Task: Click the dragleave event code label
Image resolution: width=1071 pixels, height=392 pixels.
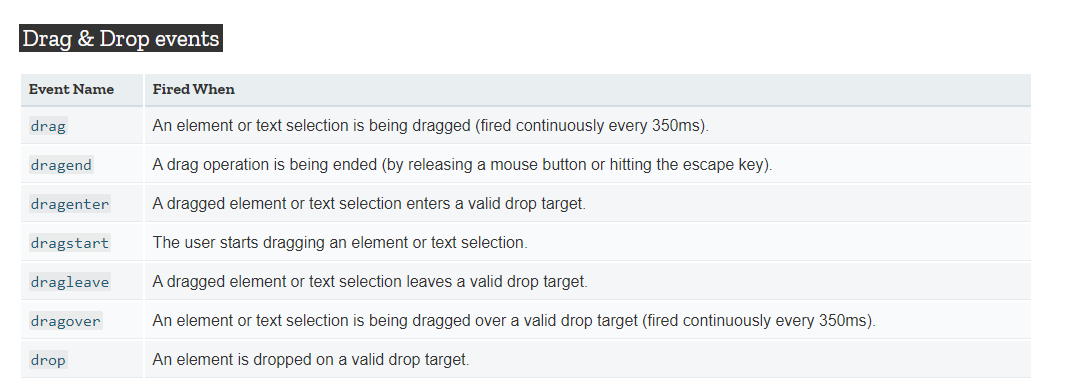Action: click(x=70, y=282)
